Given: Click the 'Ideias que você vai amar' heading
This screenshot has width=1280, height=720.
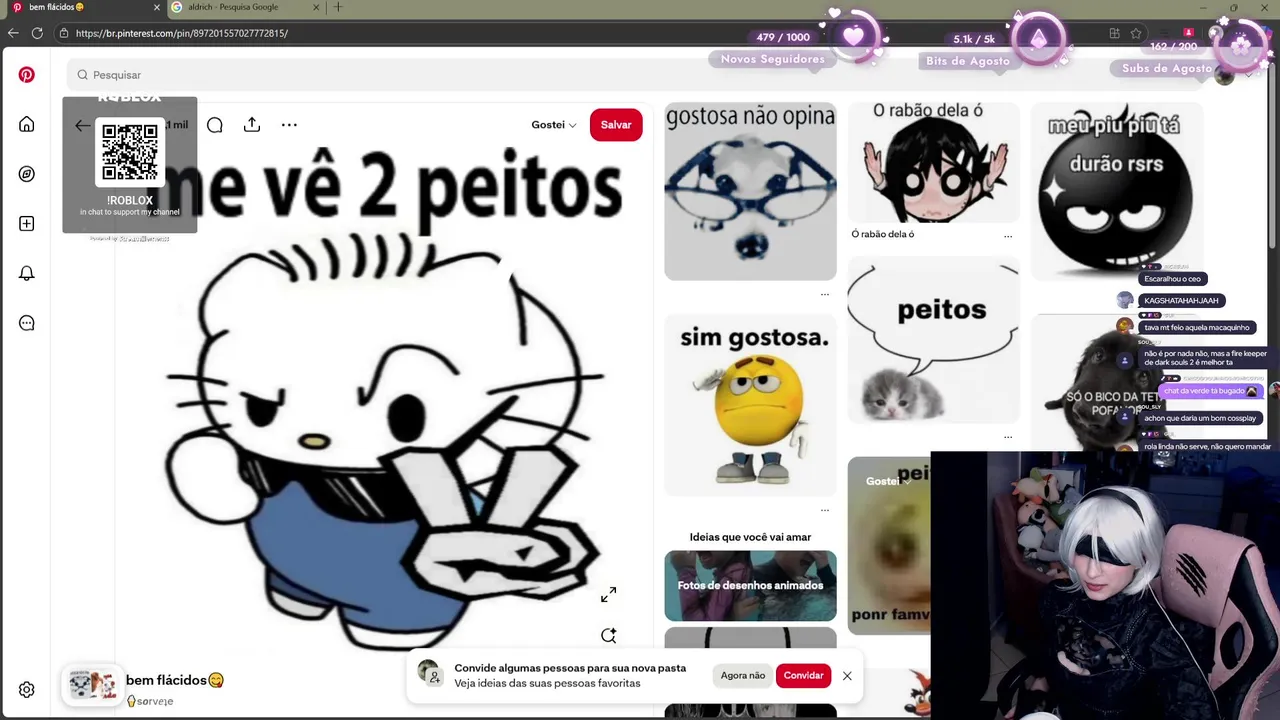Looking at the screenshot, I should pyautogui.click(x=750, y=537).
